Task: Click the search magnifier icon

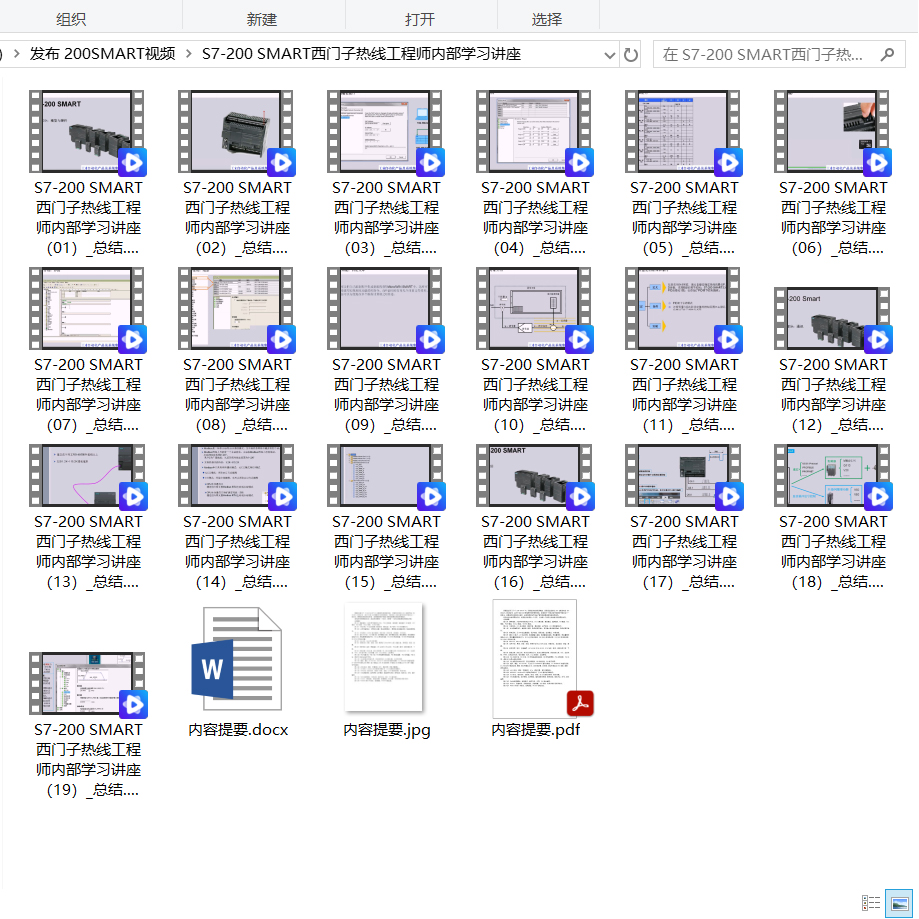Action: (887, 55)
